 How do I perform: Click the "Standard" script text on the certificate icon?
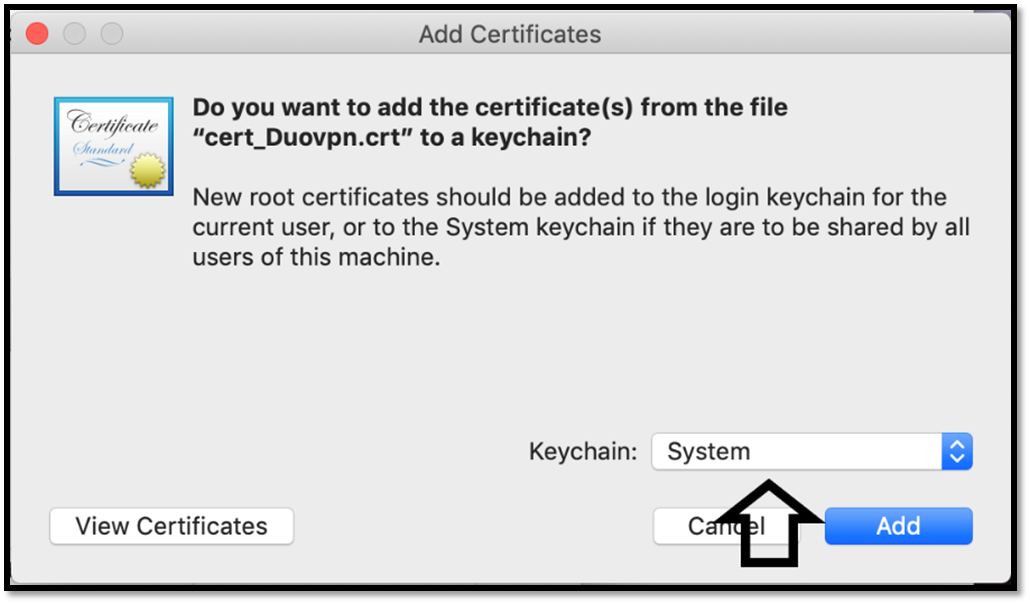[x=103, y=149]
